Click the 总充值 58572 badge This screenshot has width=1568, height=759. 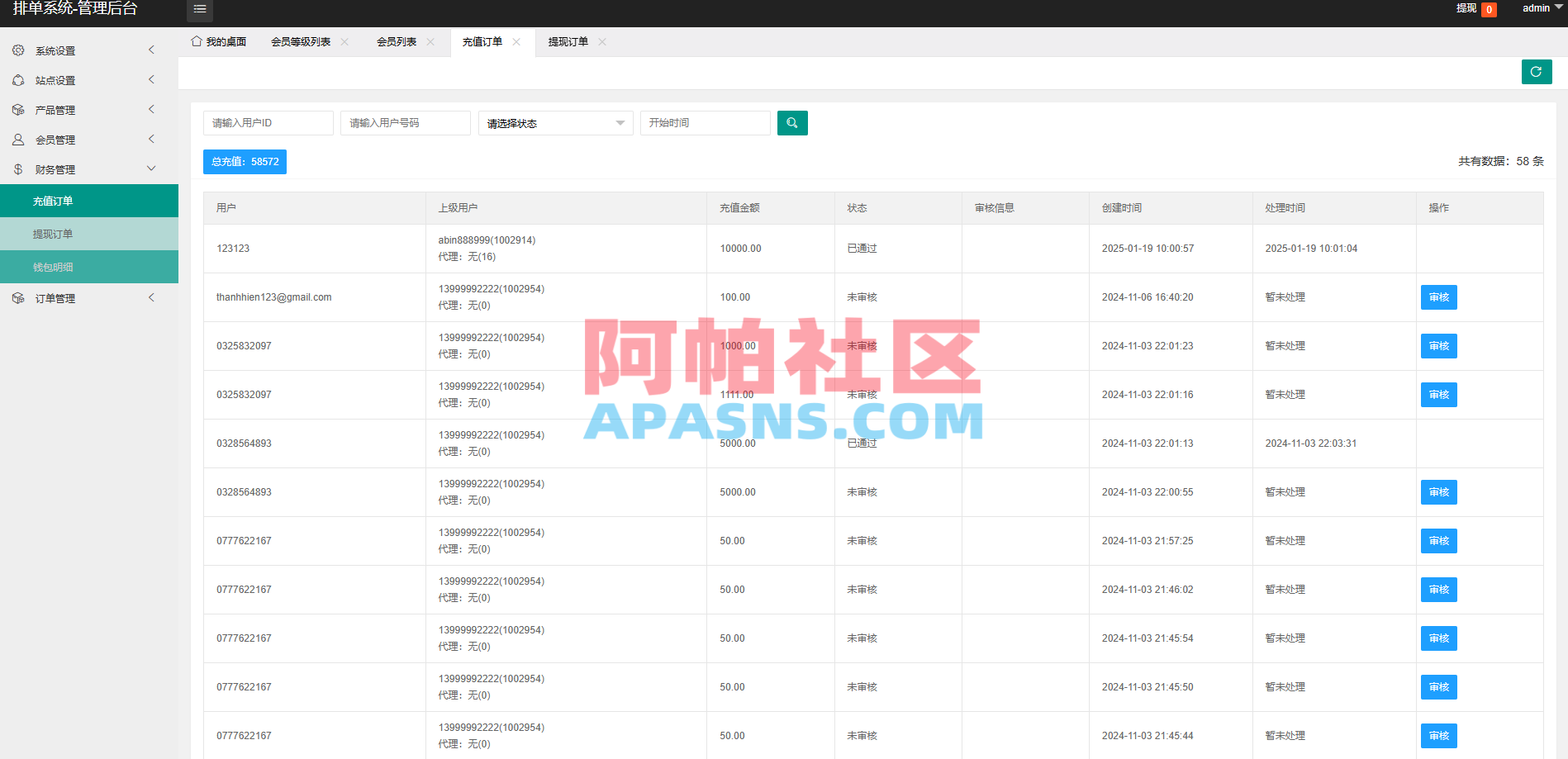pos(245,161)
